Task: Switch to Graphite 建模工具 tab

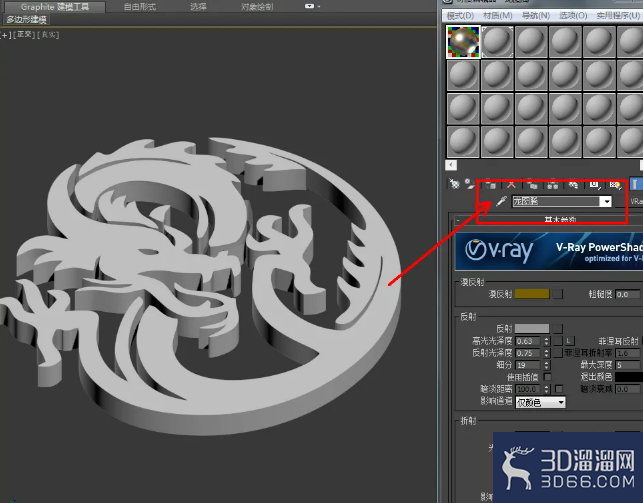Action: pos(55,7)
